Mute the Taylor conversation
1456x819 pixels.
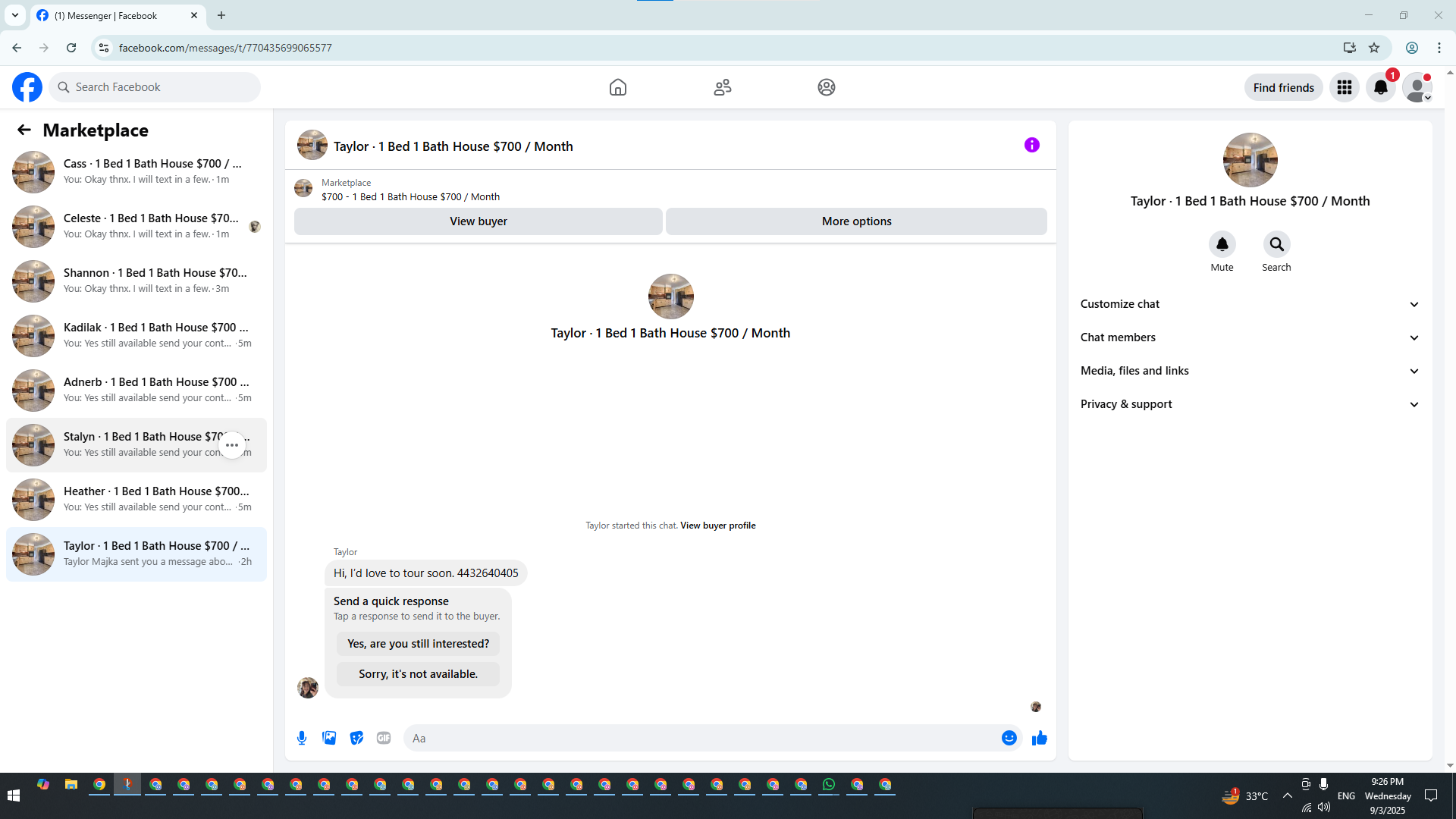(1222, 244)
